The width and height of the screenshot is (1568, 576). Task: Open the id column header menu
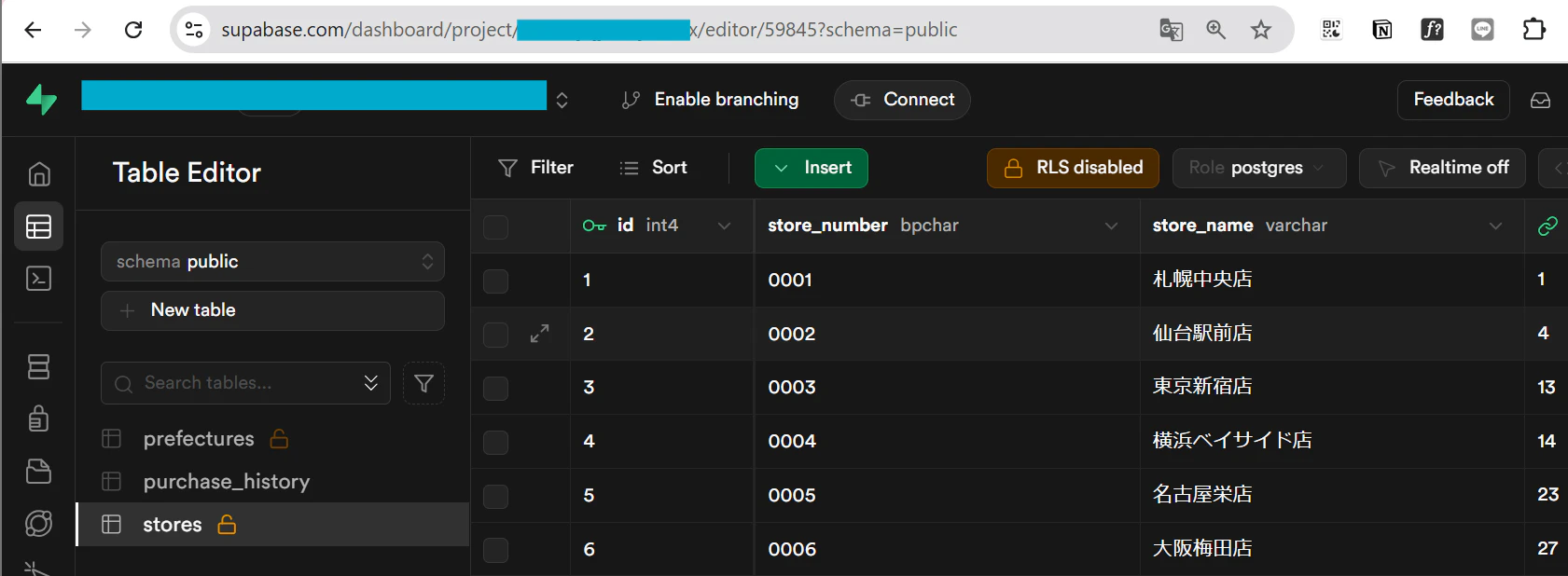724,226
